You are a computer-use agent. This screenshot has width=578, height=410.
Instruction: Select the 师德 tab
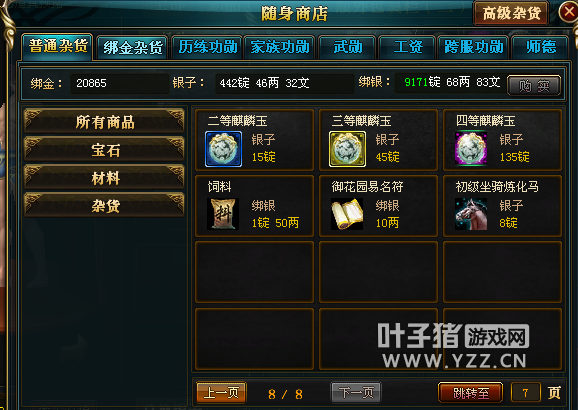(541, 47)
